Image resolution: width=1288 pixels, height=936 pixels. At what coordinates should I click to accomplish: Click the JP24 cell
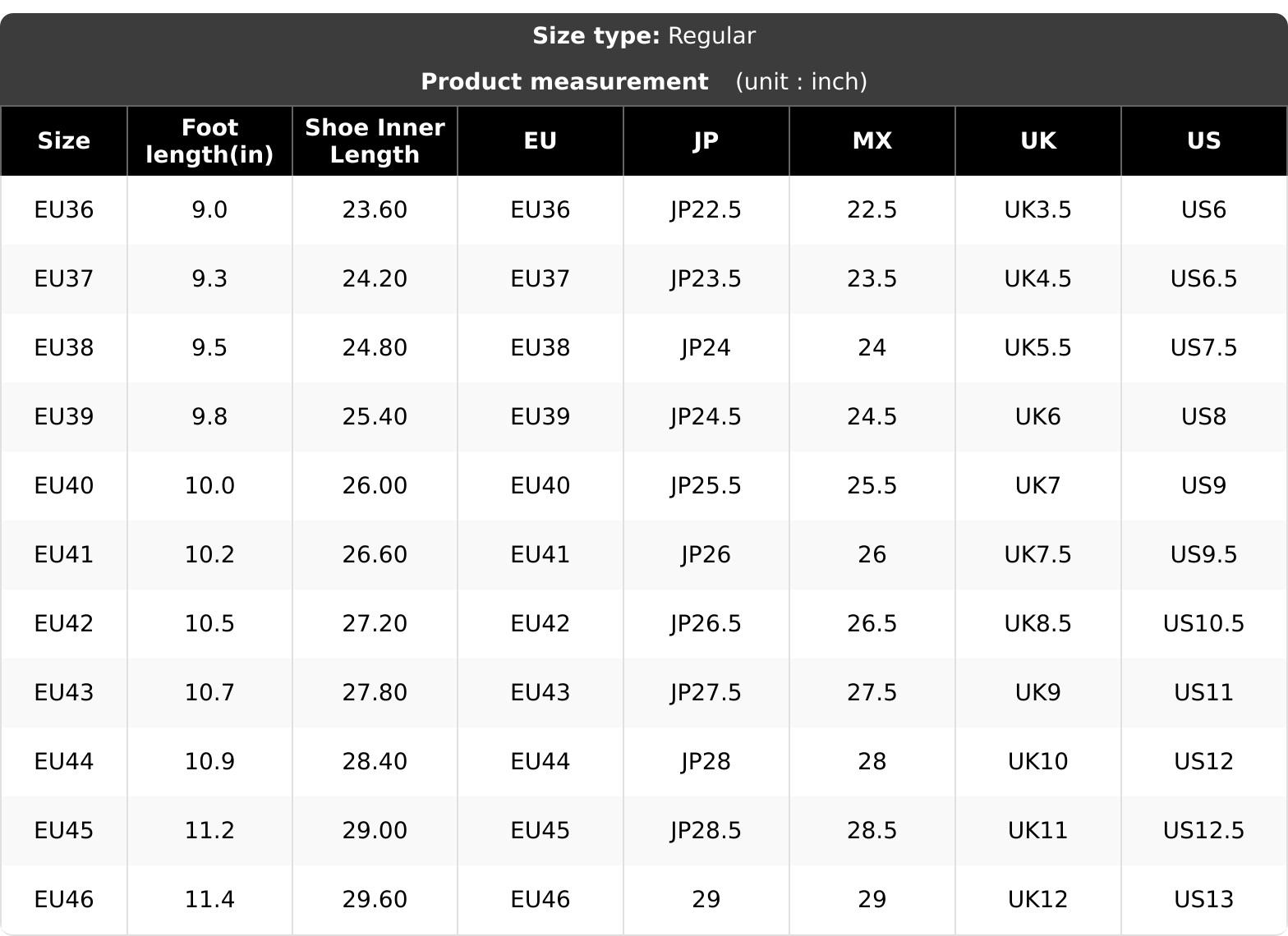click(x=706, y=348)
